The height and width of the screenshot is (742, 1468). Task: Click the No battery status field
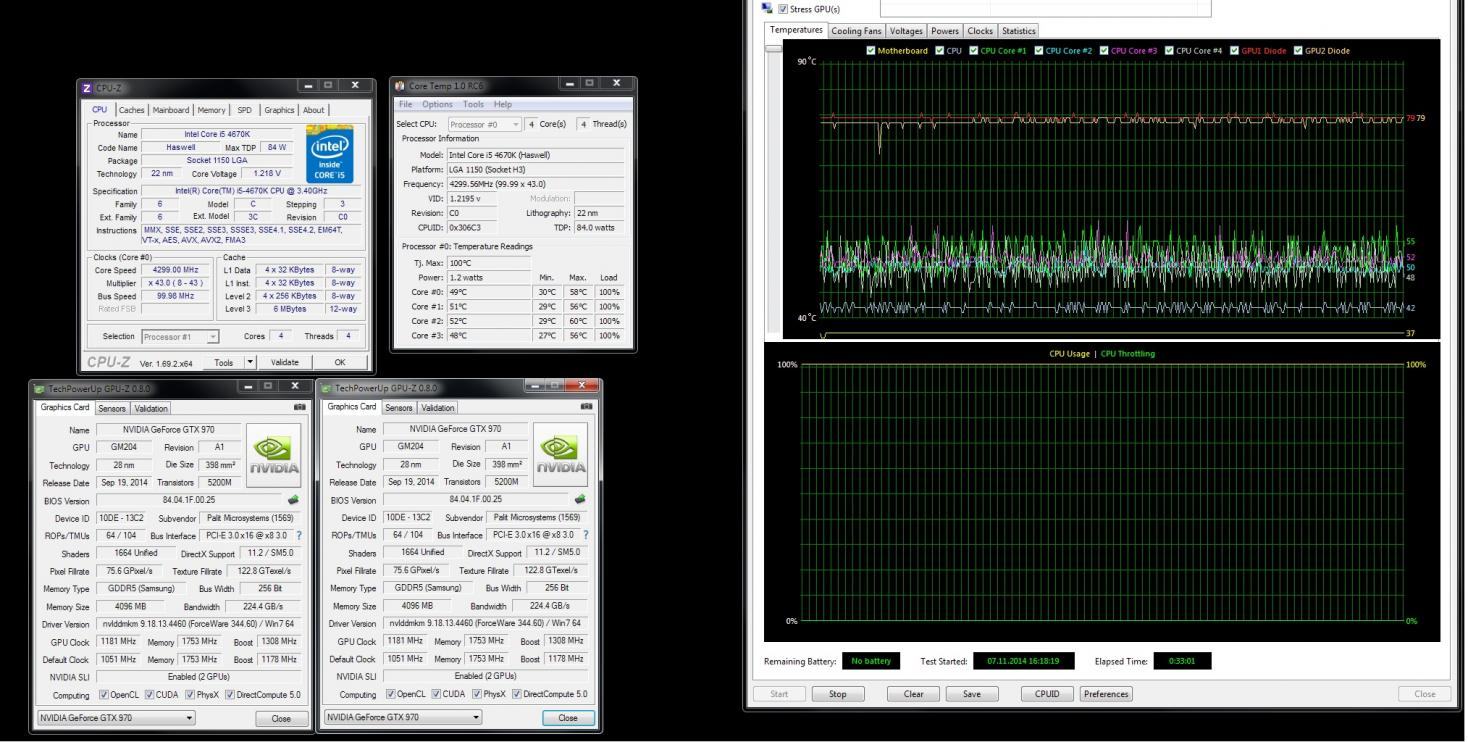click(870, 660)
